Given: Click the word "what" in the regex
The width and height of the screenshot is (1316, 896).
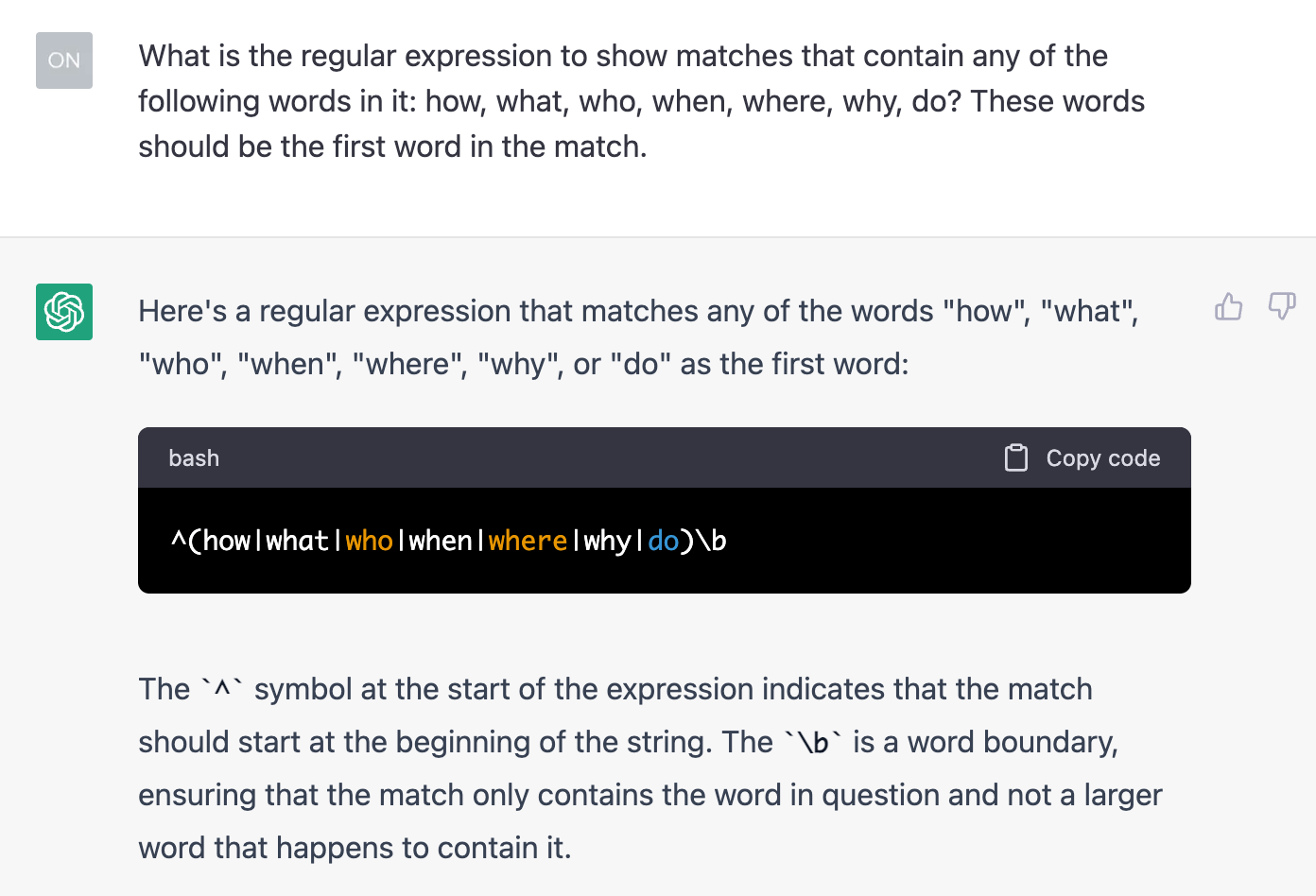Looking at the screenshot, I should [x=297, y=541].
